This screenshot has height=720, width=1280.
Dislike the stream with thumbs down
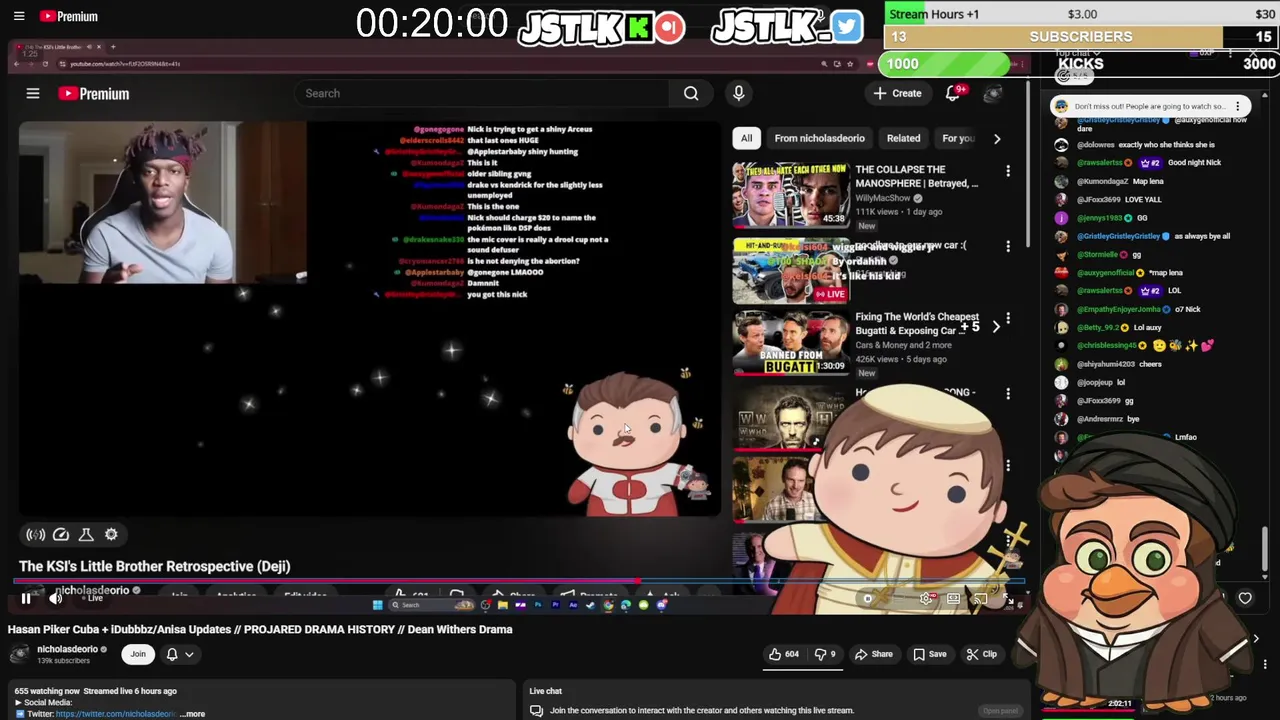point(825,654)
